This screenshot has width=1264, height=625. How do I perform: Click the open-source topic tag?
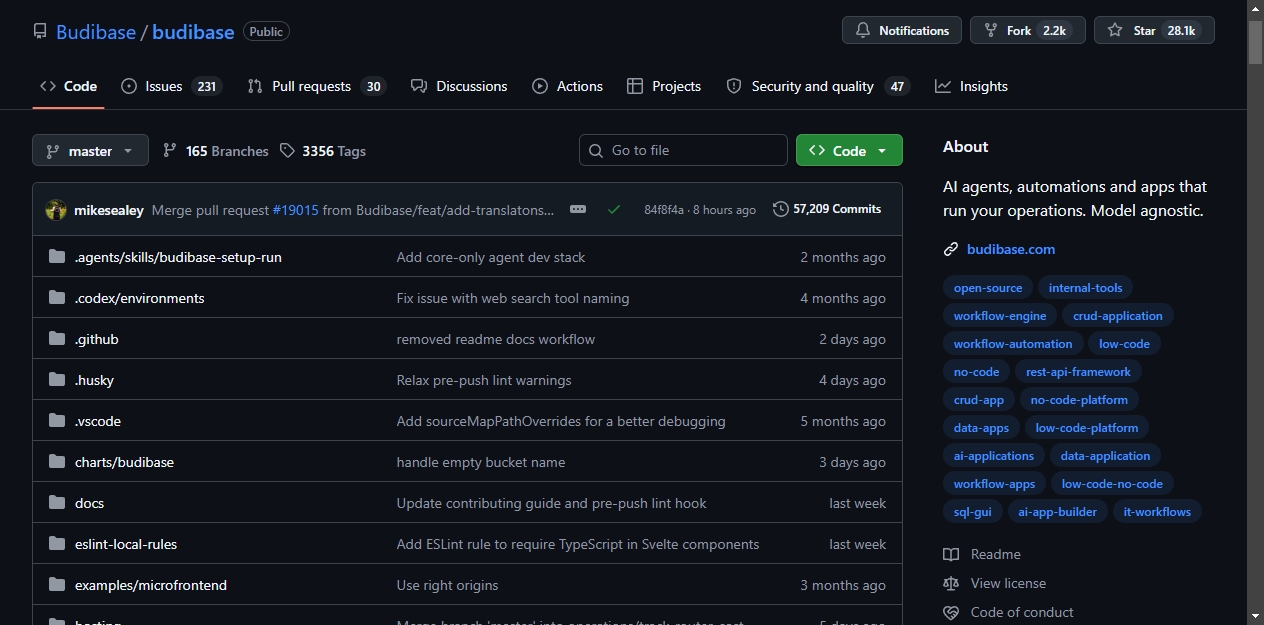[x=988, y=288]
